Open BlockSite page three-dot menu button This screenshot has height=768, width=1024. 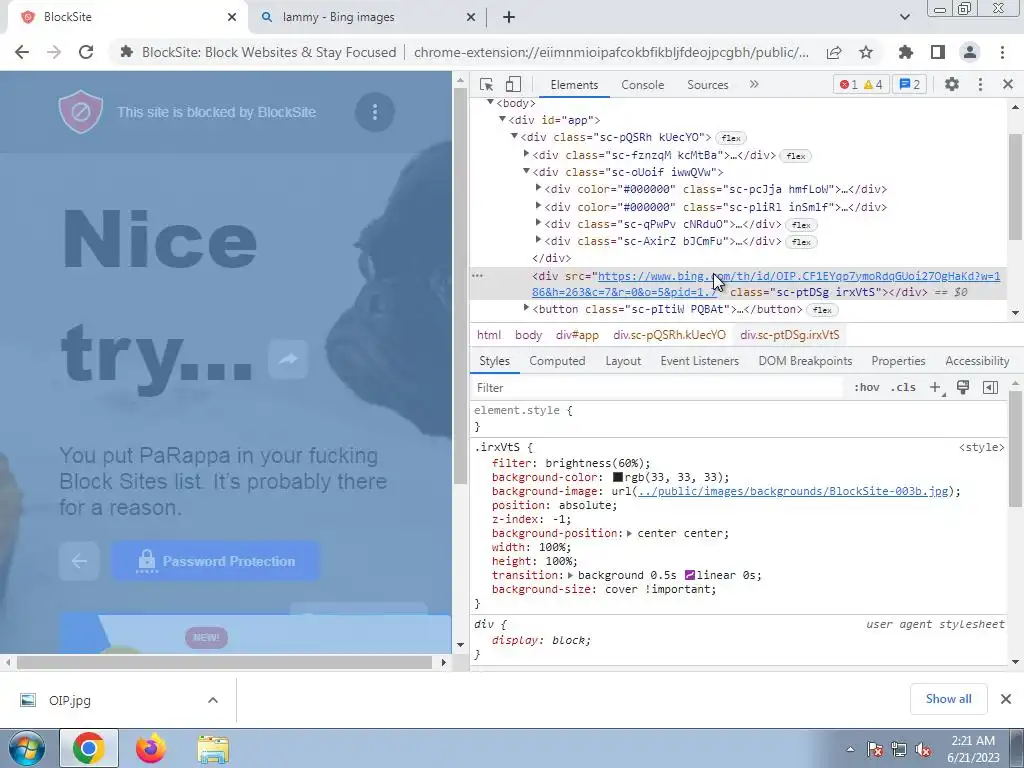point(375,112)
